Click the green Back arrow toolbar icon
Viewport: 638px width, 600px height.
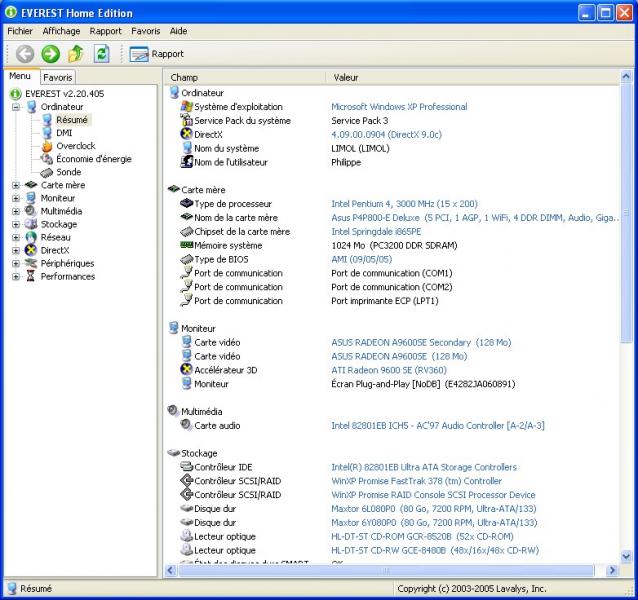point(25,54)
